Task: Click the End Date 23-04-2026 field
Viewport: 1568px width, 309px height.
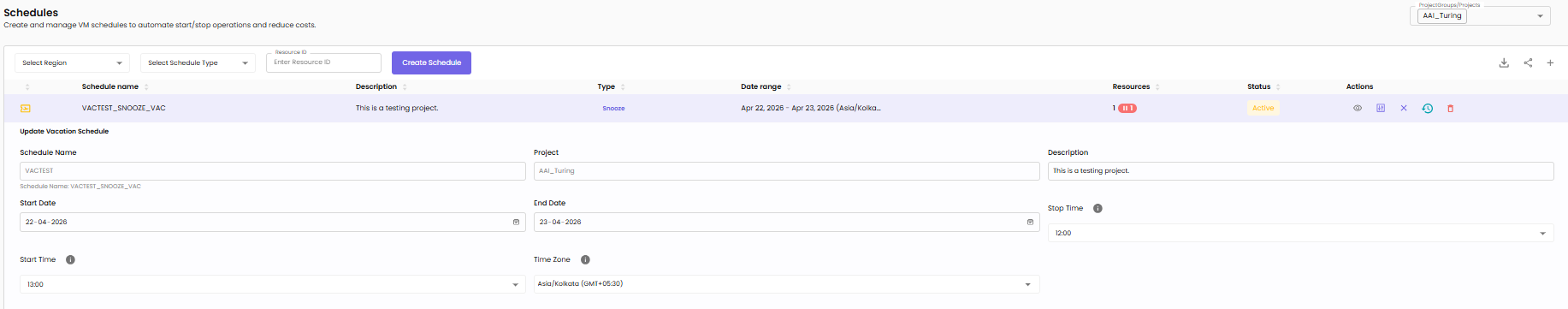Action: click(x=787, y=222)
